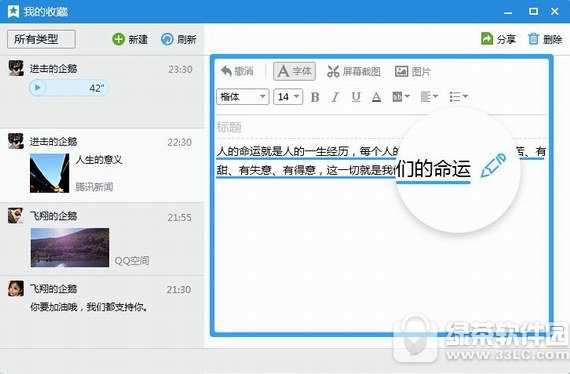Toggle italic formatting (I)
The image size is (570, 374).
[335, 97]
